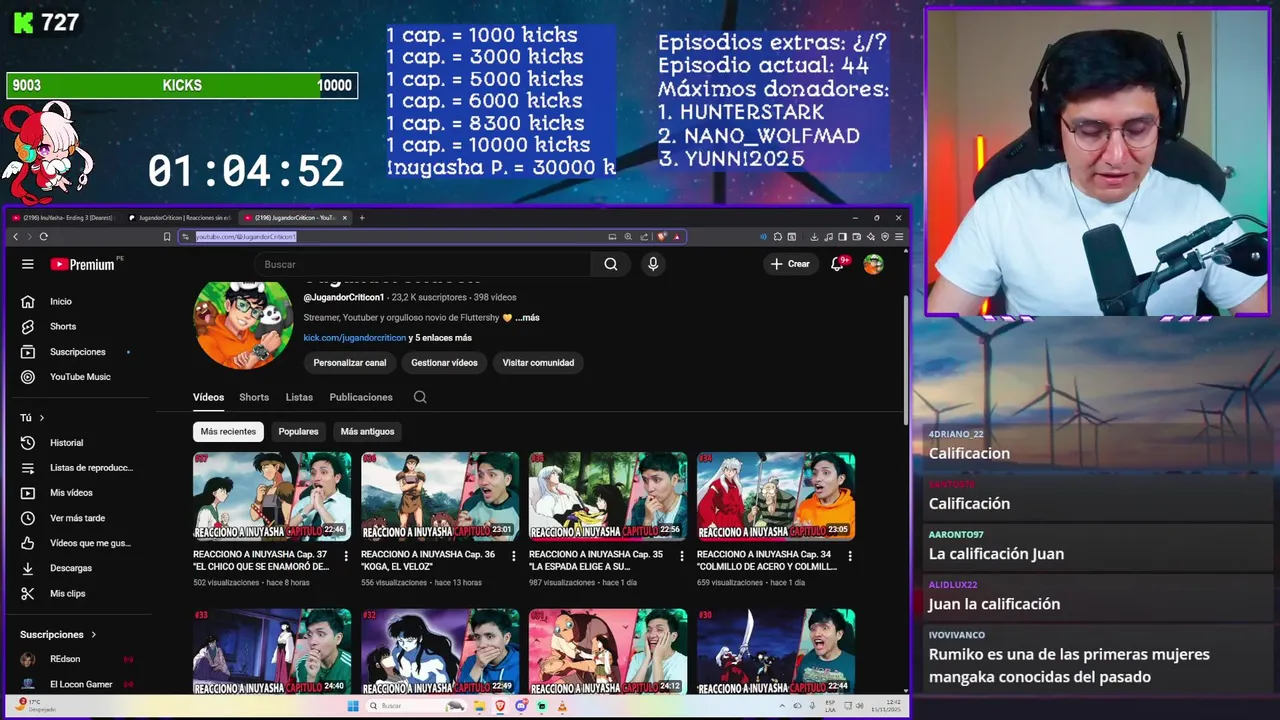Activate voice search microphone
The height and width of the screenshot is (720, 1280).
point(653,264)
